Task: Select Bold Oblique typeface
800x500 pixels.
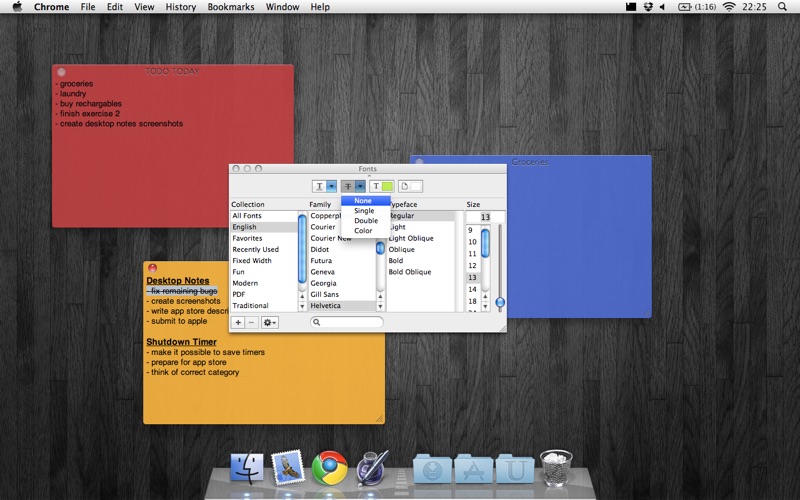Action: coord(409,272)
